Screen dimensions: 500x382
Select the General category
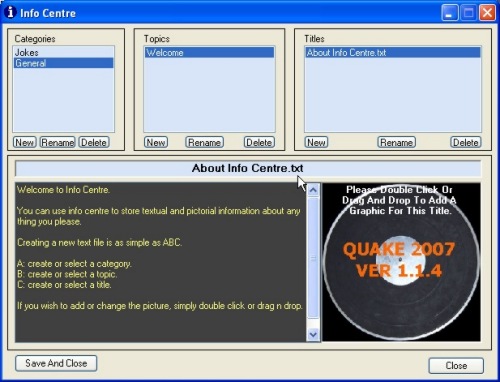tap(63, 63)
